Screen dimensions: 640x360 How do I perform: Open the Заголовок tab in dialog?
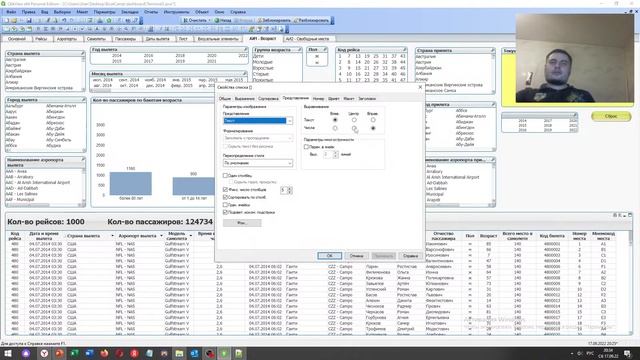click(367, 99)
